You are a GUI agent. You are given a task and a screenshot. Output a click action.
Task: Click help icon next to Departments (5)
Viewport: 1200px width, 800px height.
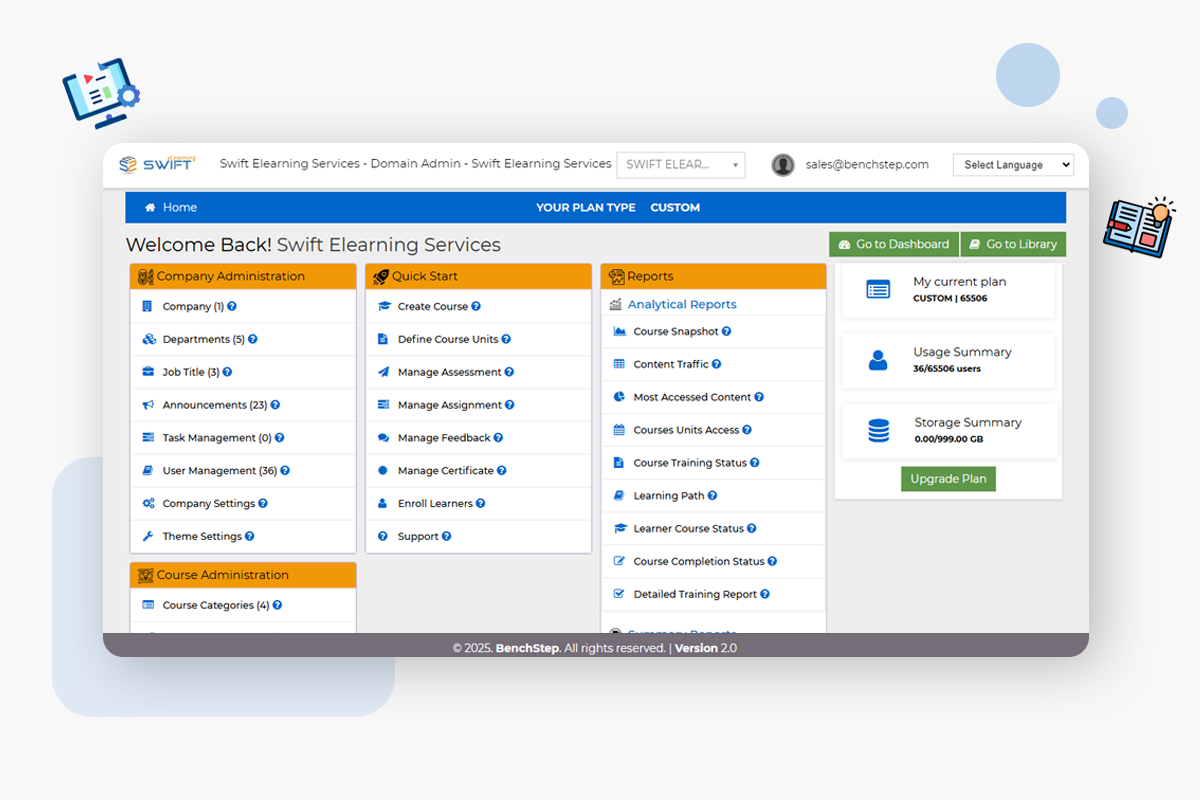(253, 340)
